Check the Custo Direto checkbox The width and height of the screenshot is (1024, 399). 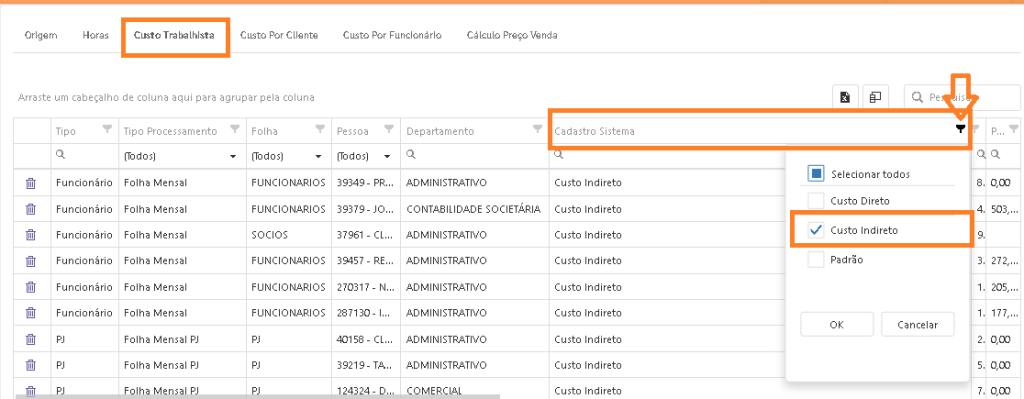click(x=816, y=200)
